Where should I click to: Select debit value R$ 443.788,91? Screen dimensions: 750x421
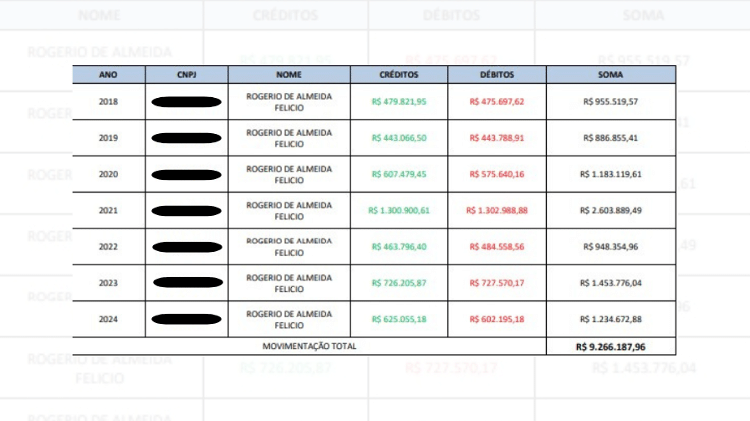(497, 138)
